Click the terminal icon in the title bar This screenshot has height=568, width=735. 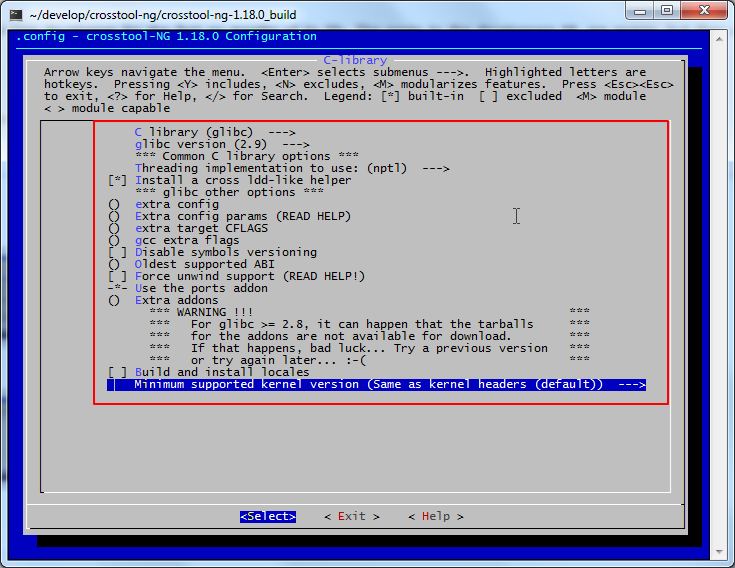coord(16,15)
